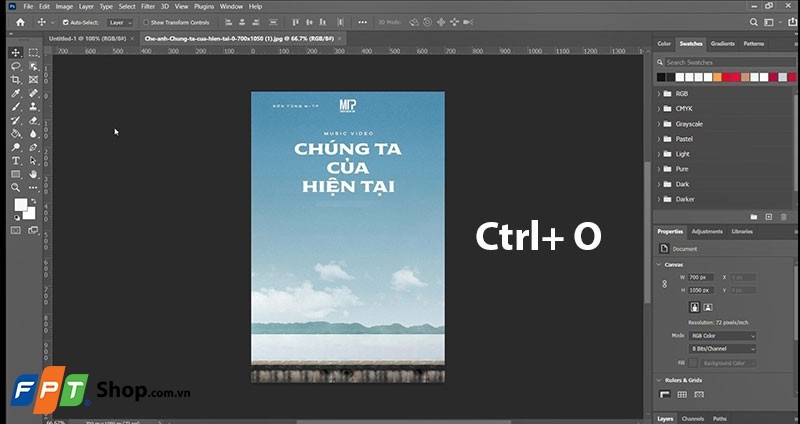The image size is (800, 424).
Task: Collapse the Canvas section
Action: point(659,265)
